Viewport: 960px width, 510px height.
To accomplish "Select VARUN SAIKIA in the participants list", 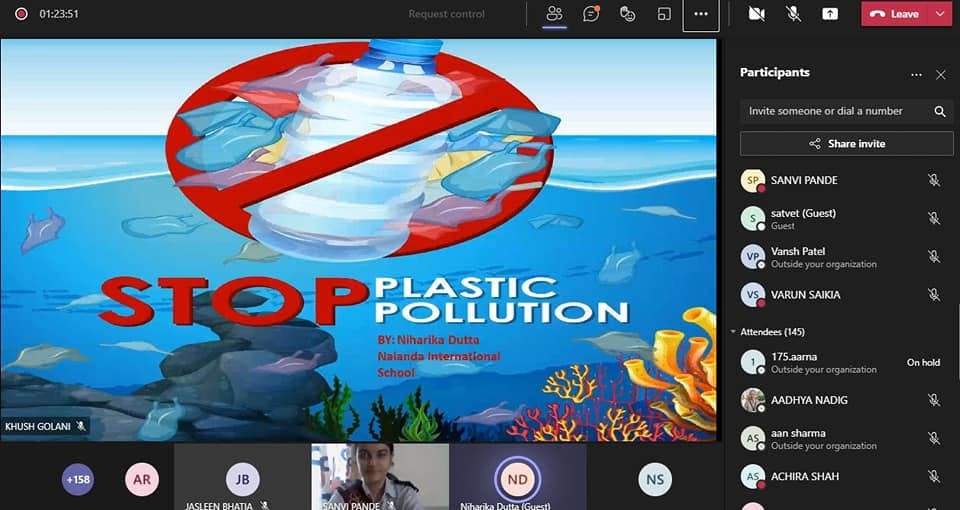I will point(846,294).
